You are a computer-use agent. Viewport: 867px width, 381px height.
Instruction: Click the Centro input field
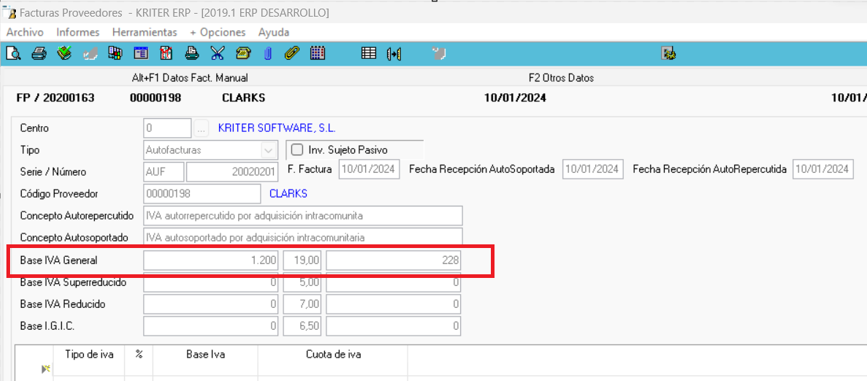pyautogui.click(x=168, y=128)
